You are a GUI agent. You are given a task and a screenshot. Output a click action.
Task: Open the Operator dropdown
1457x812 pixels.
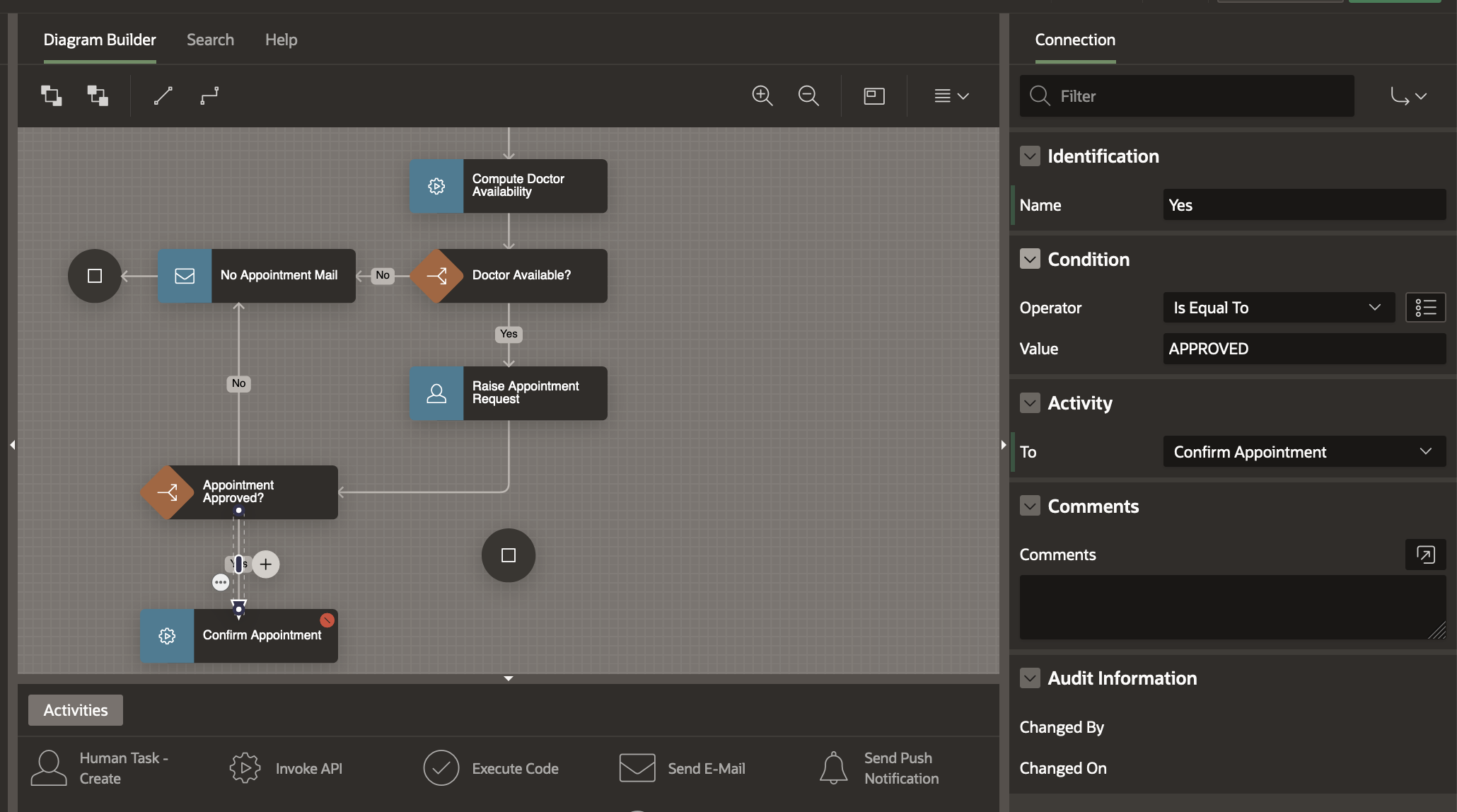click(x=1278, y=308)
